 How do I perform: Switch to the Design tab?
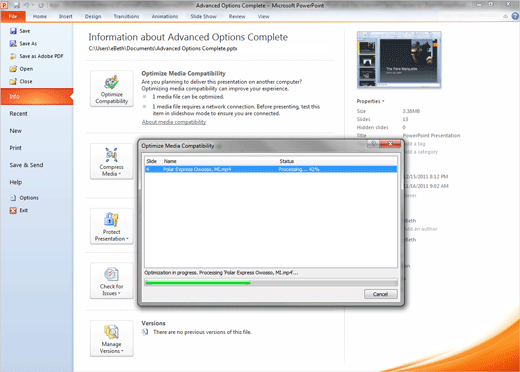tap(93, 16)
